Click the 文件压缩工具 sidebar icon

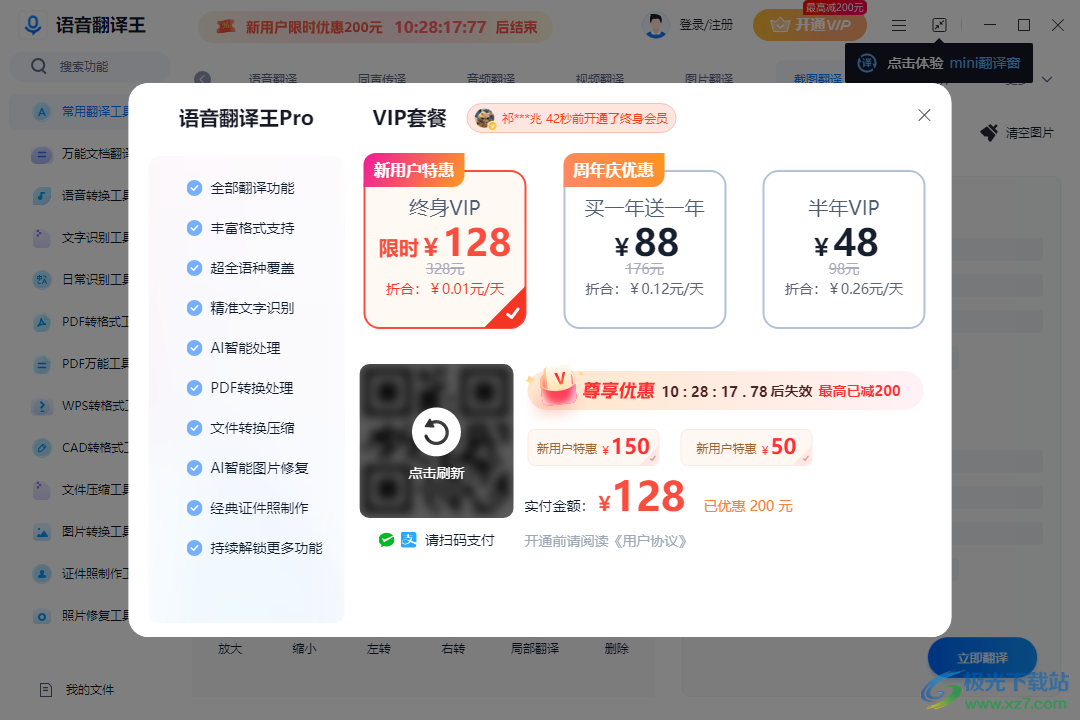pyautogui.click(x=42, y=490)
